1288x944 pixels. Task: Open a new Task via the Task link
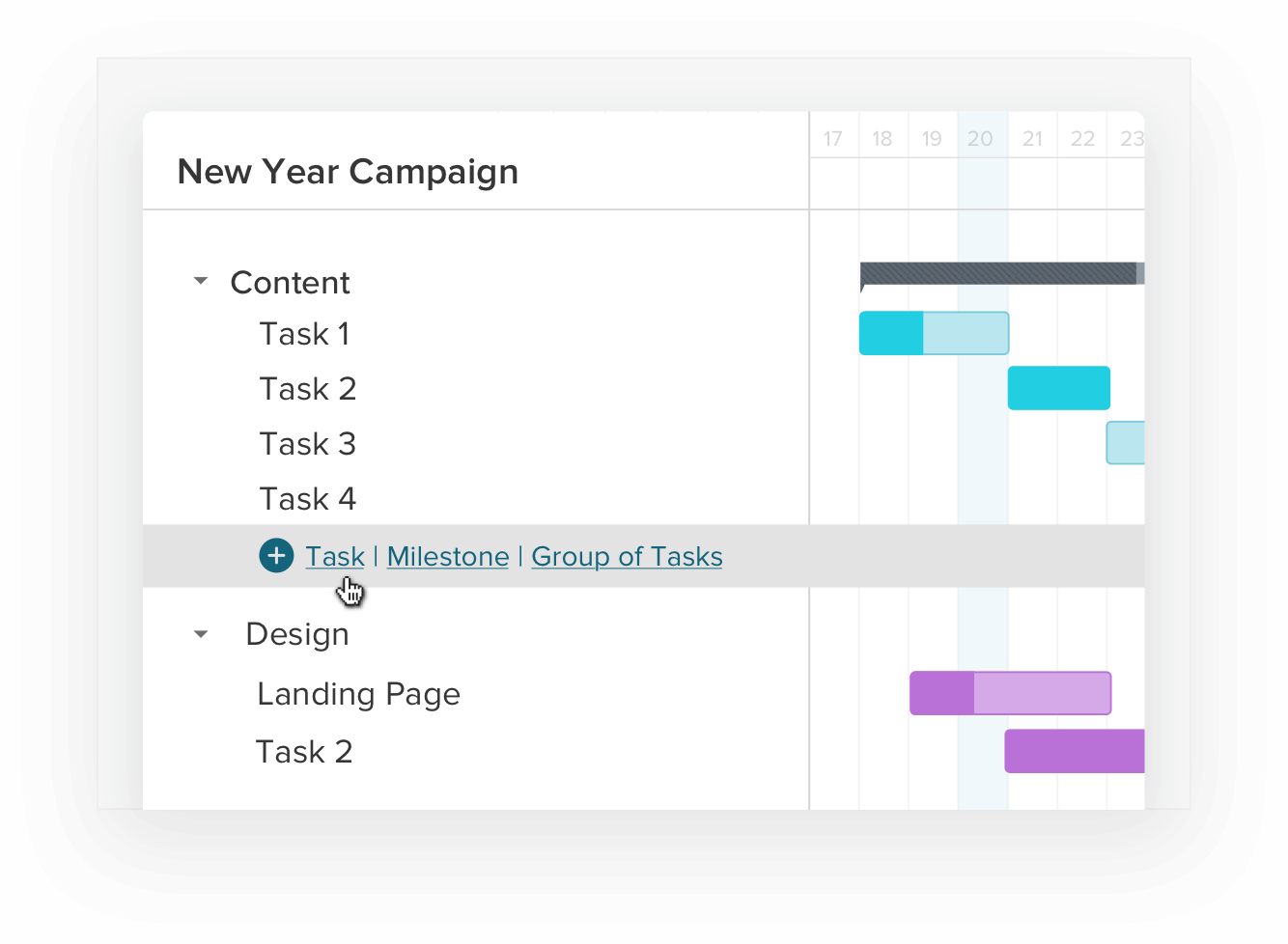(x=334, y=556)
